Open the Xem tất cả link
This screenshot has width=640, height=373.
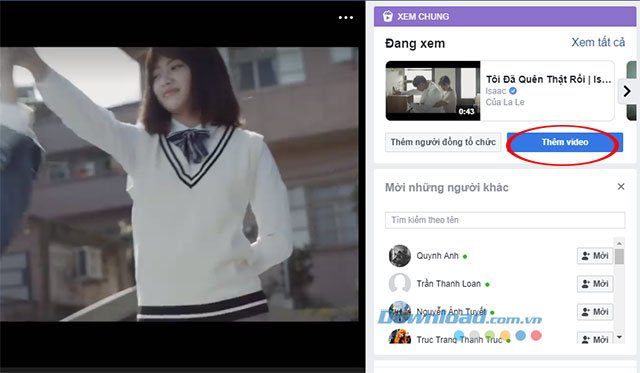point(598,42)
